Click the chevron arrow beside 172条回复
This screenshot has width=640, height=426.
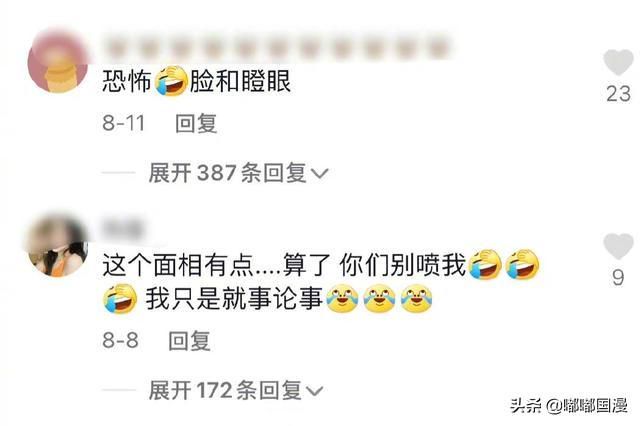314,391
